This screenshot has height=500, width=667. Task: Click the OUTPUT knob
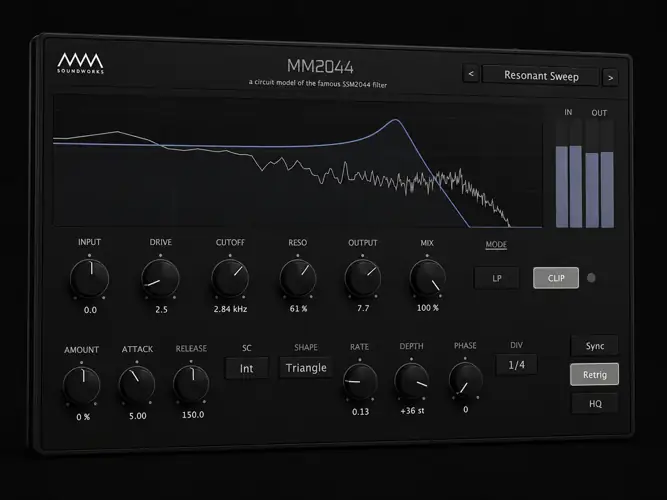pos(362,278)
